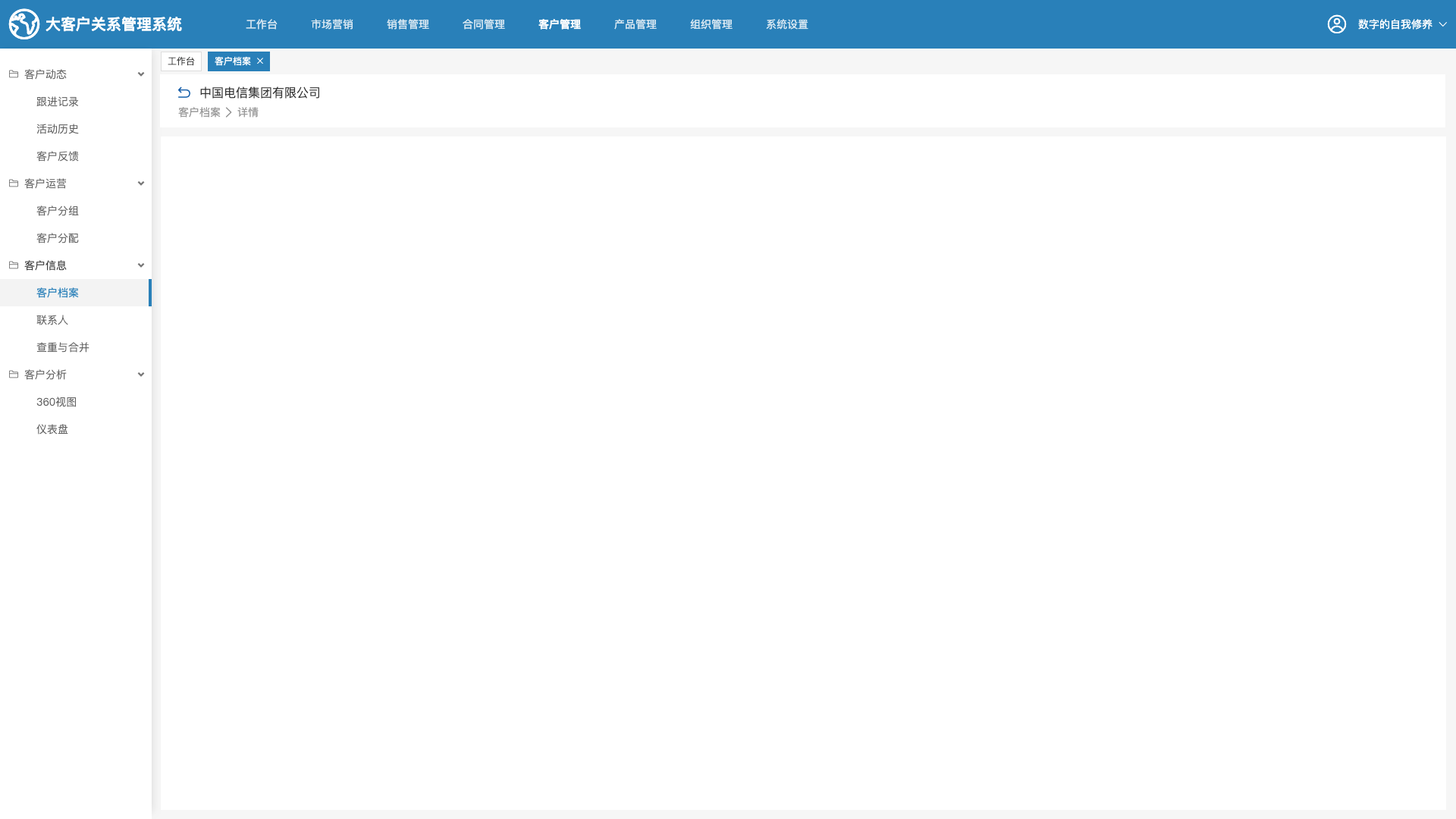Click the 客户档案 breadcrumb link
Image resolution: width=1456 pixels, height=819 pixels.
click(199, 112)
